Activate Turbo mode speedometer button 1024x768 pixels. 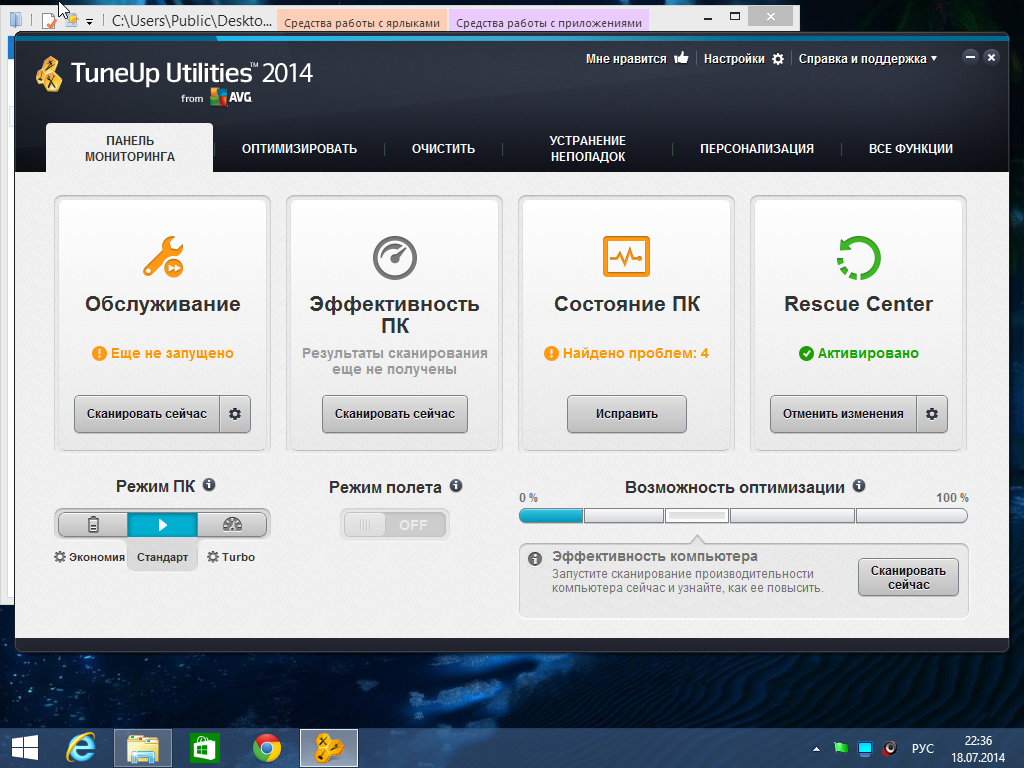pos(232,524)
